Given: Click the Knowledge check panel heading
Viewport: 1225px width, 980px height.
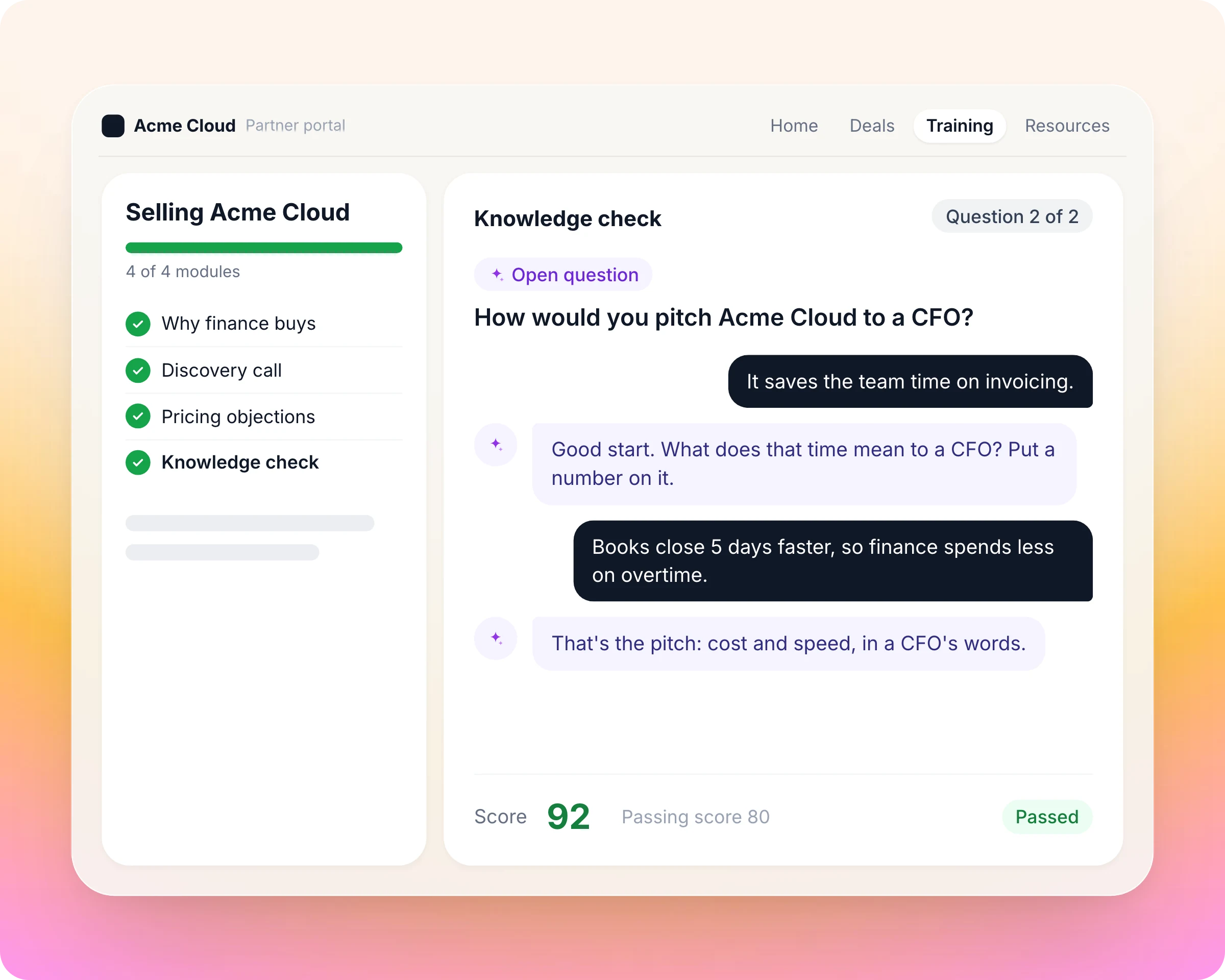Looking at the screenshot, I should [568, 219].
